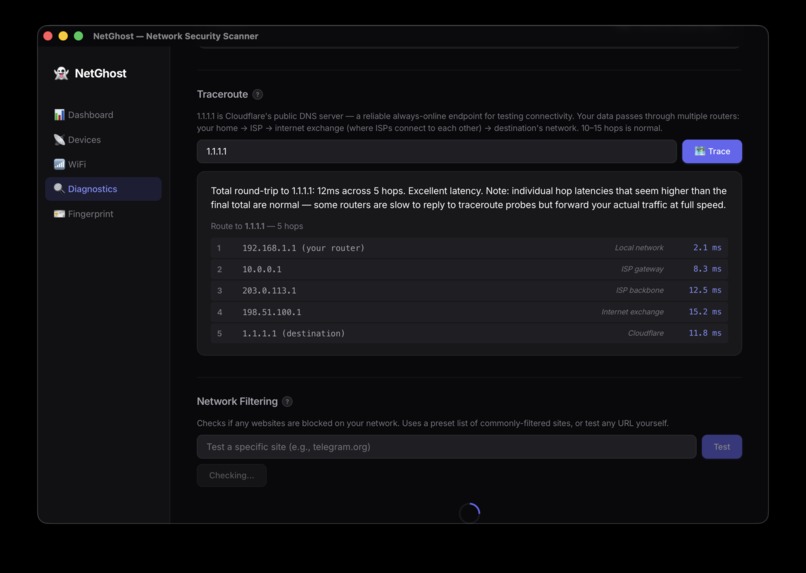The height and width of the screenshot is (573, 806).
Task: Click the NetGhost ghost logo icon
Action: point(61,73)
